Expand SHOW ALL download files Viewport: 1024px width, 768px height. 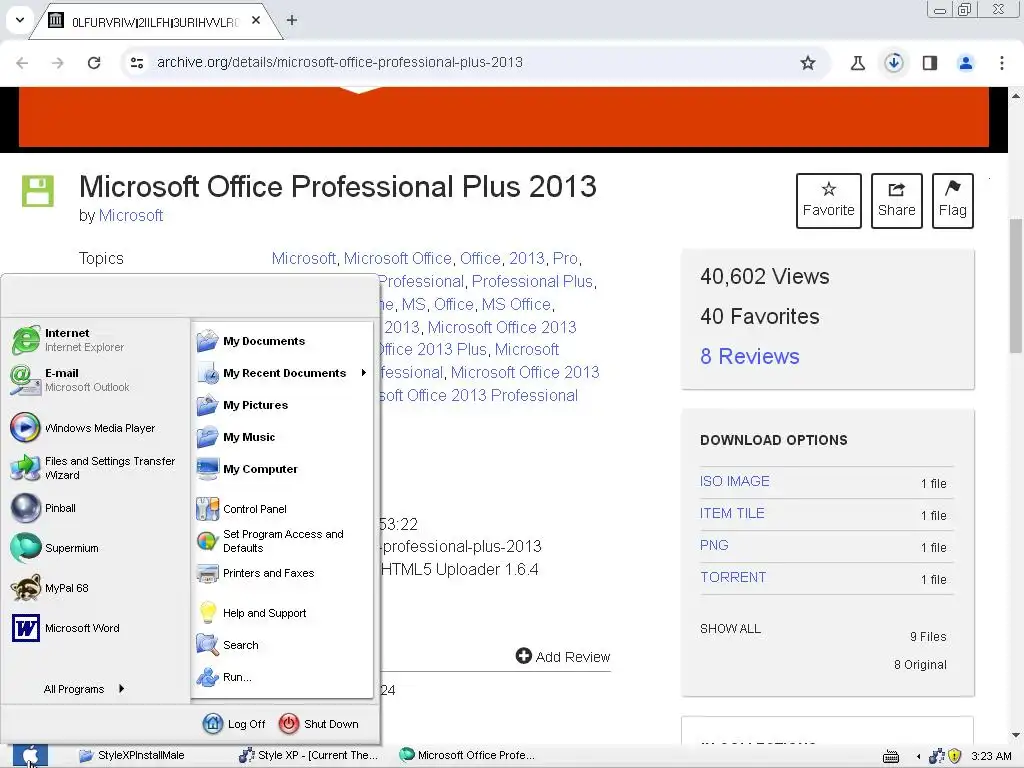coord(730,628)
